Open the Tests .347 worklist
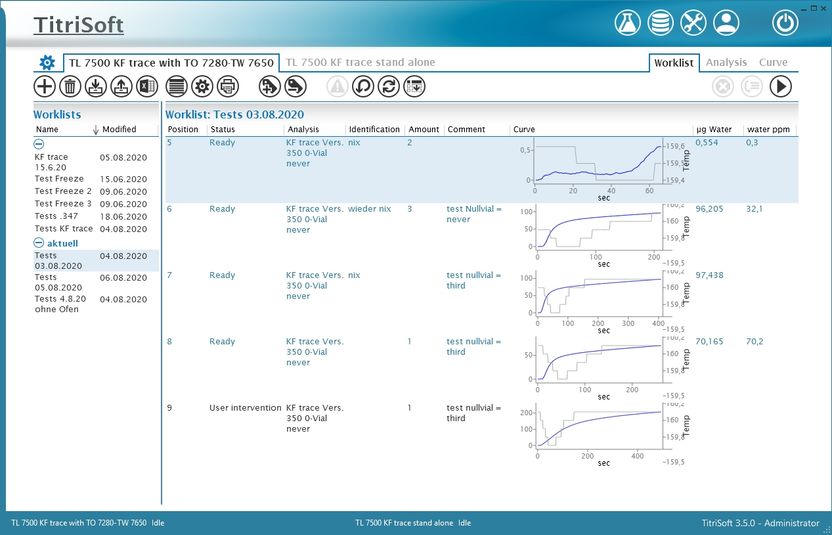 click(96, 216)
